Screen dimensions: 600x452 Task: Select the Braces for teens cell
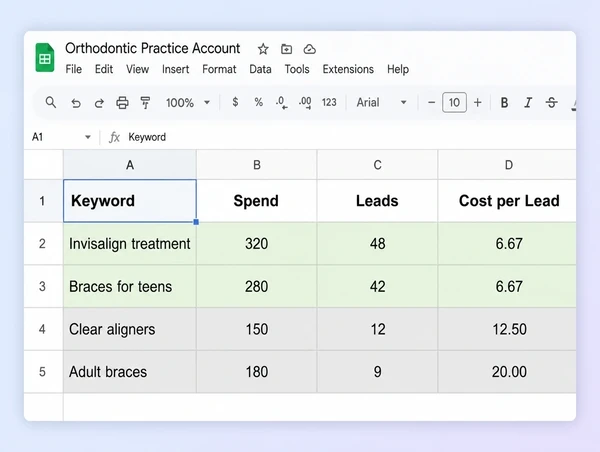point(130,286)
